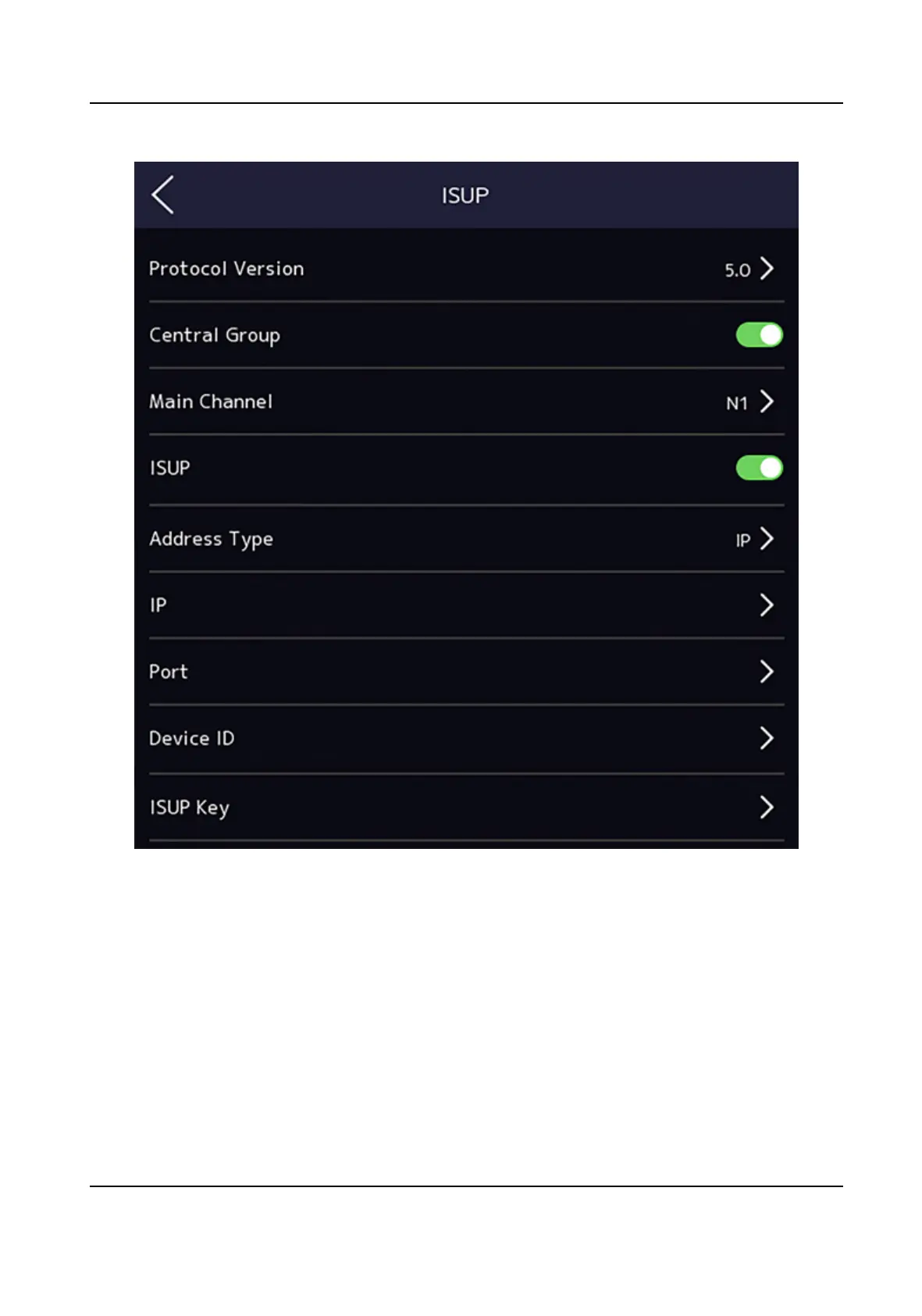Tap the chevron in the Device ID row
The image size is (922, 1316).
pos(767,738)
